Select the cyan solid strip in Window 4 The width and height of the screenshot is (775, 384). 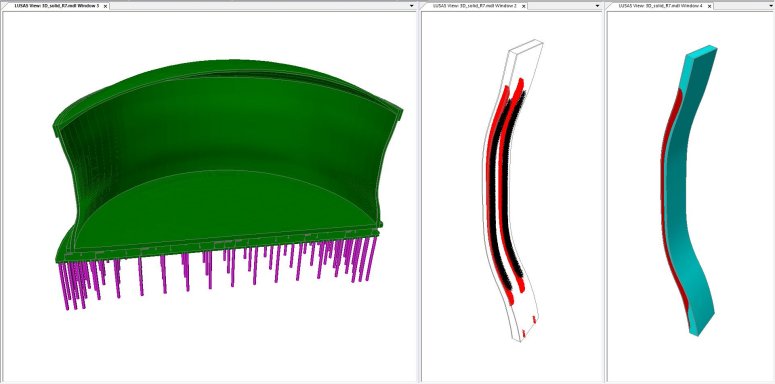coord(689,198)
